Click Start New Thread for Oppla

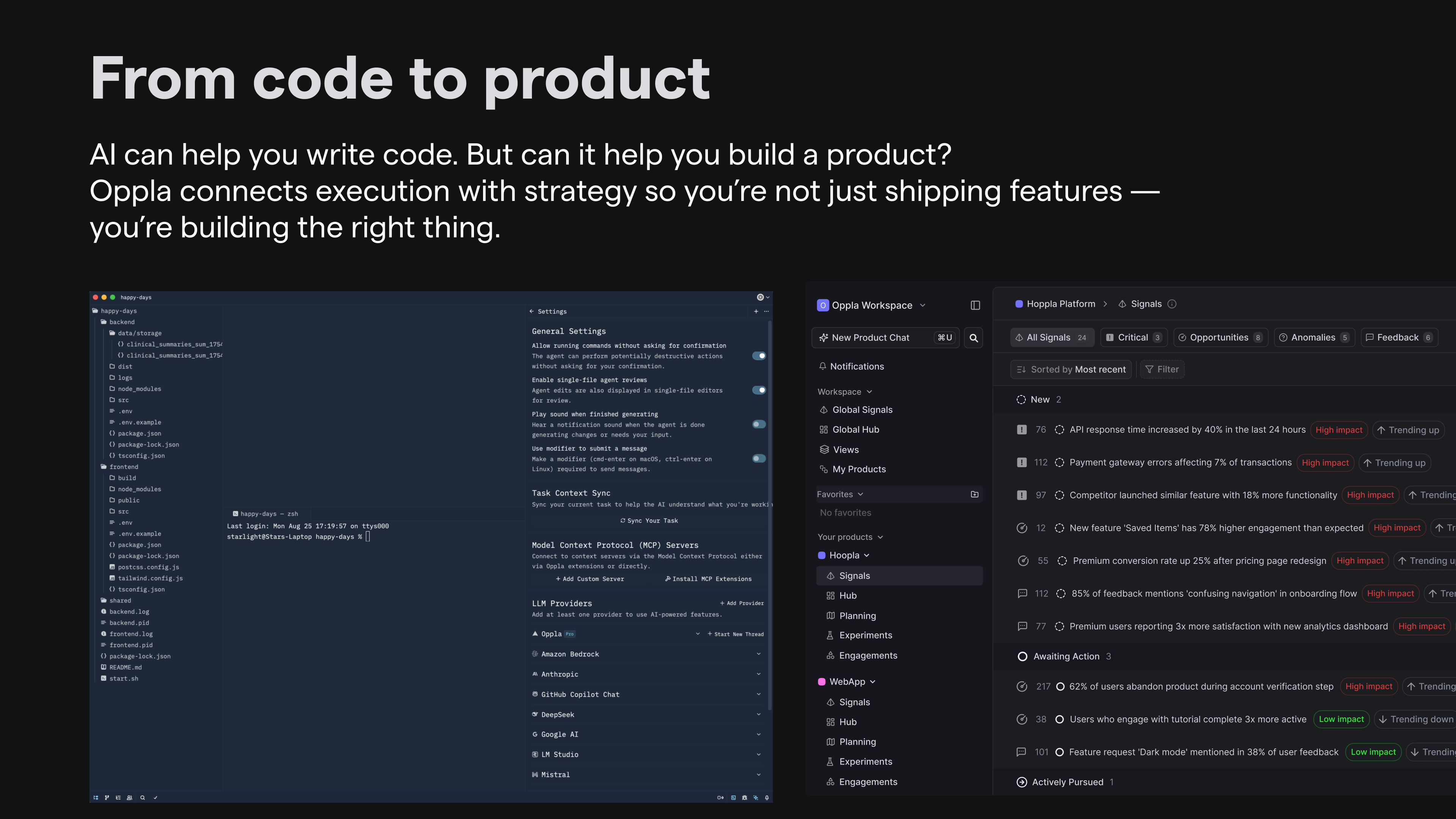(x=735, y=634)
